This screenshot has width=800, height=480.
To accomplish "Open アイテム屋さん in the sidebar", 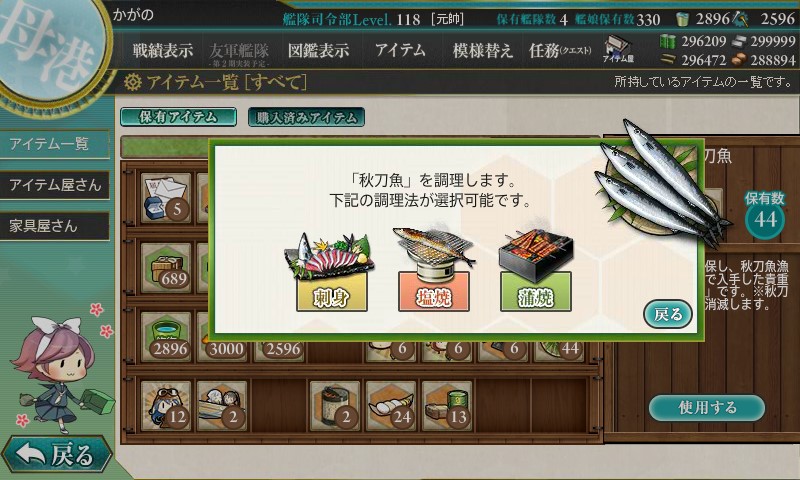I will [55, 185].
